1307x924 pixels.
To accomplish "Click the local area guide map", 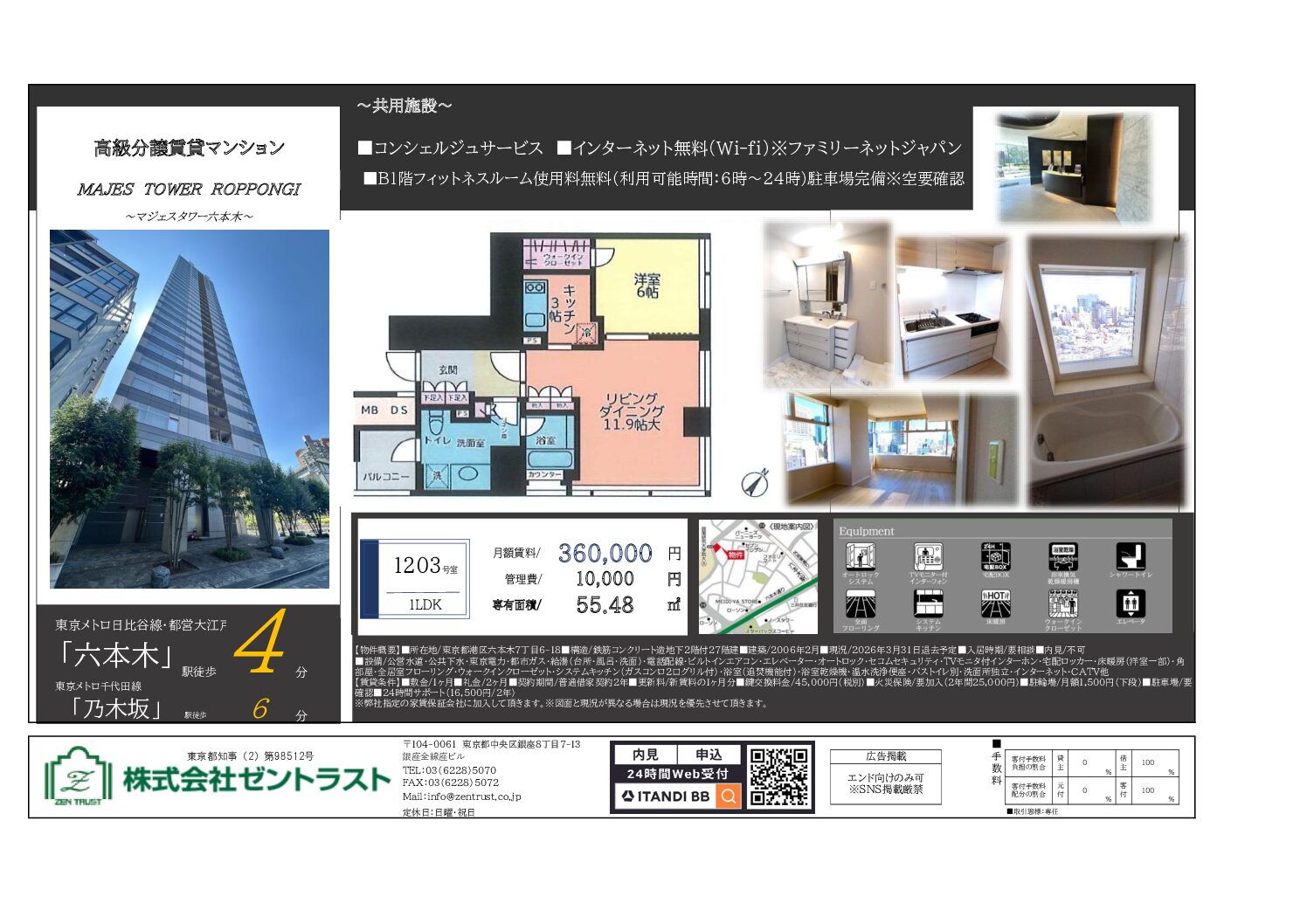I will (758, 577).
